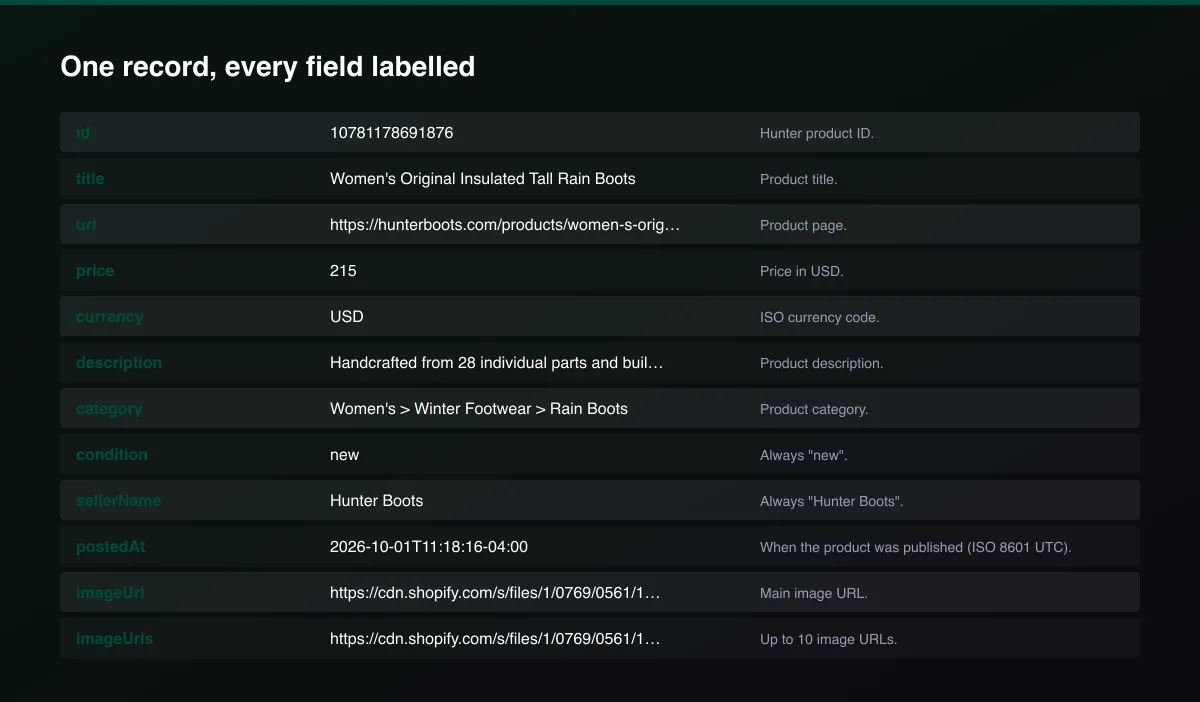
Task: Select 'Women's Original Insulated Tall Rain Boots'
Action: (x=483, y=178)
